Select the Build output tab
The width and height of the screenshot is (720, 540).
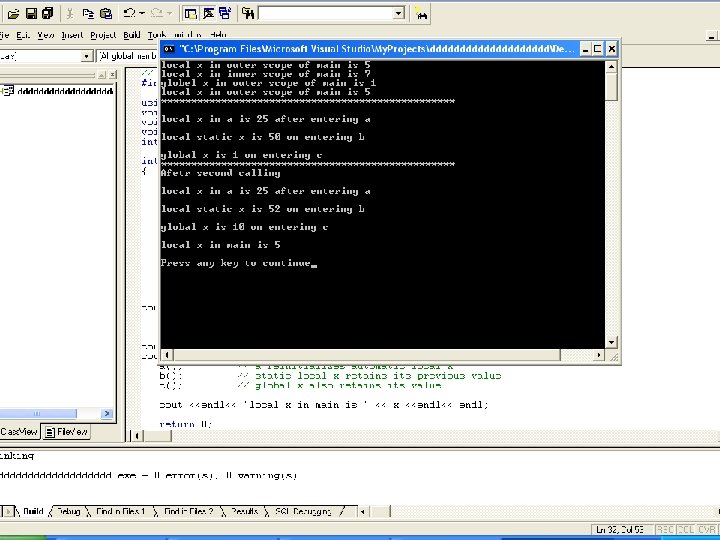point(33,511)
